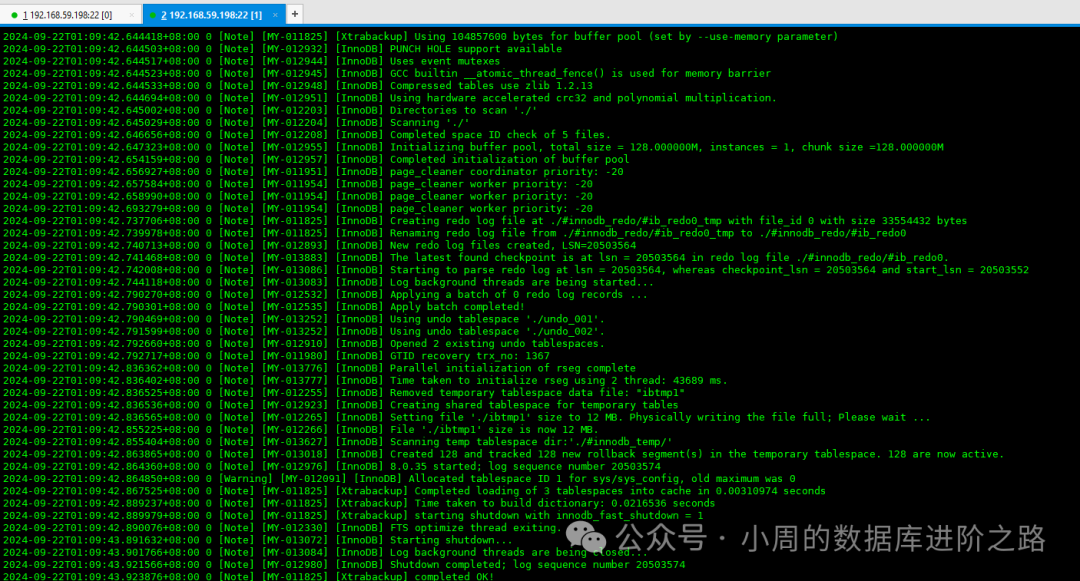Image resolution: width=1080 pixels, height=581 pixels.
Task: Click 'Time taken to initialize rseg' message
Action: 559,381
